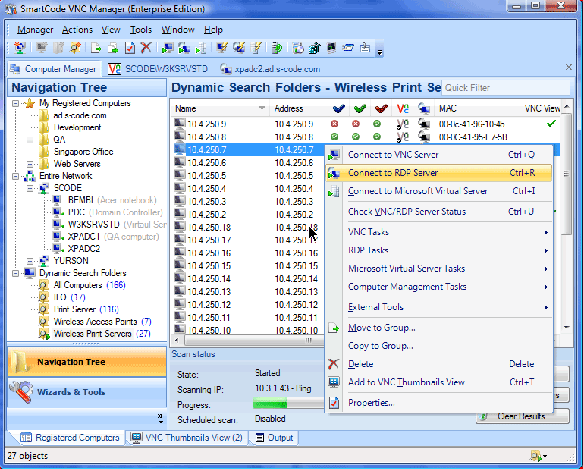This screenshot has width=583, height=469.
Task: Close the current document tab
Action: click(x=568, y=67)
